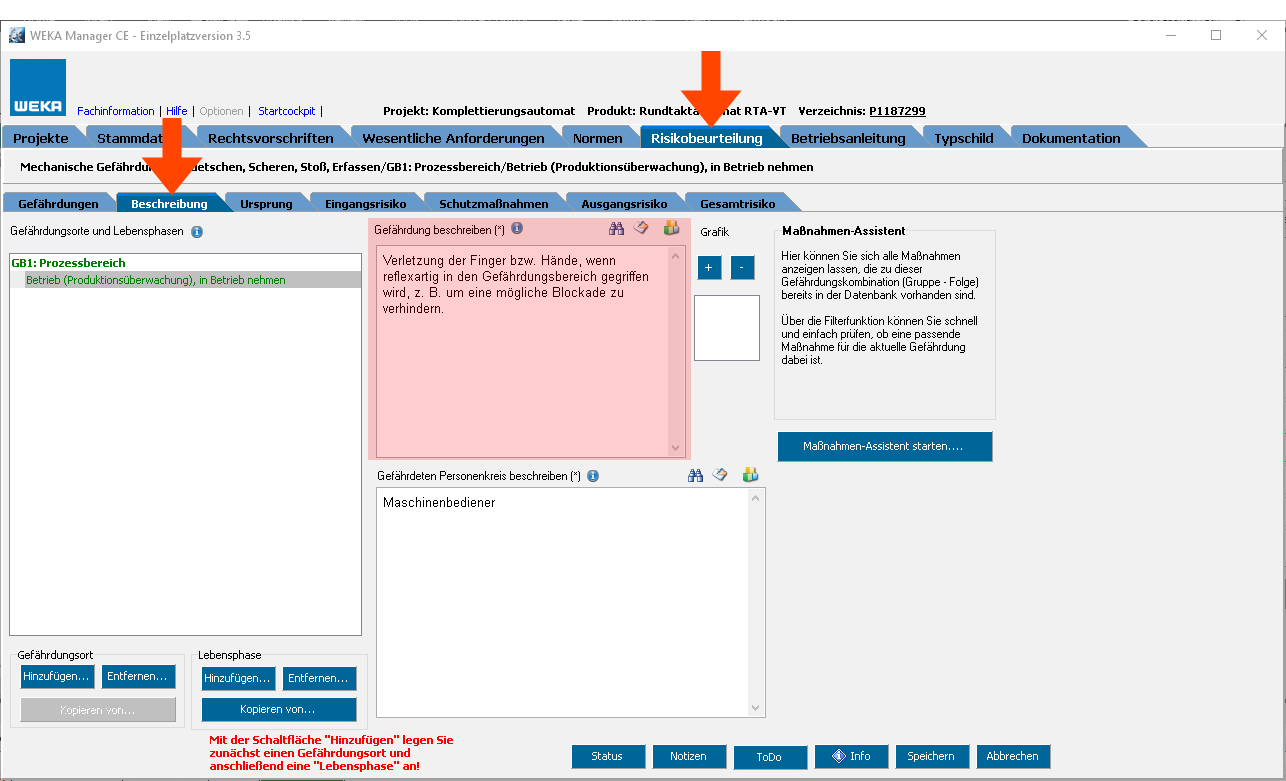Open info icon beside Gefährdungsorte und Lebensphasen
The image size is (1286, 781).
click(197, 232)
